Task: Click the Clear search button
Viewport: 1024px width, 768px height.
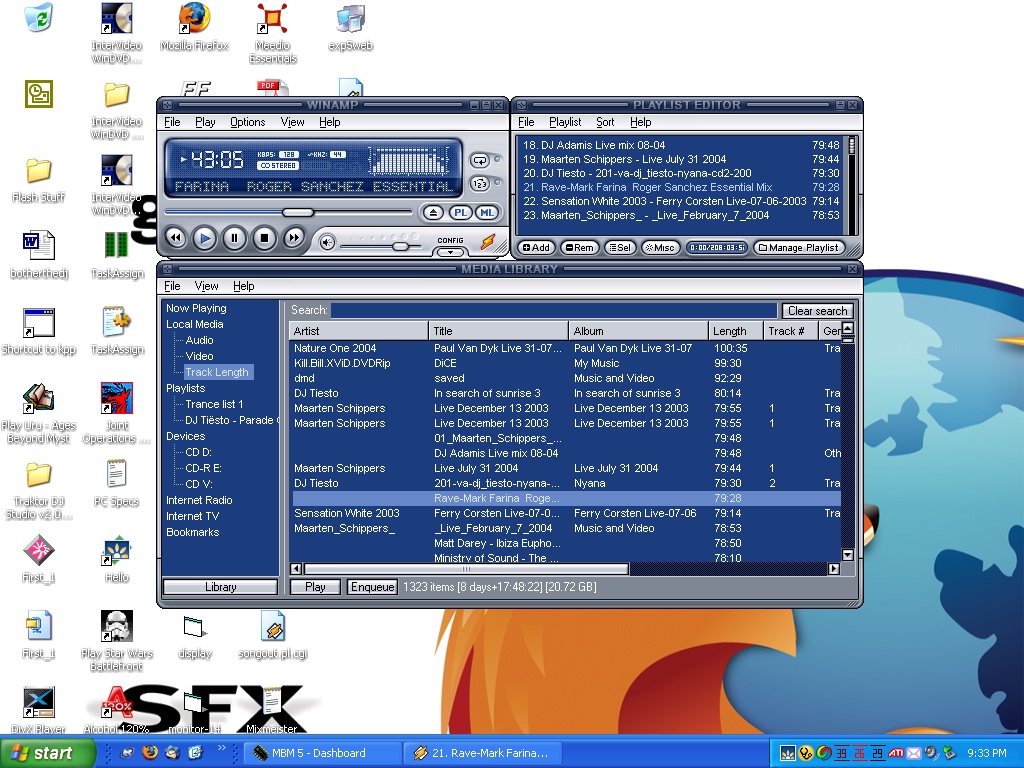Action: (x=817, y=311)
